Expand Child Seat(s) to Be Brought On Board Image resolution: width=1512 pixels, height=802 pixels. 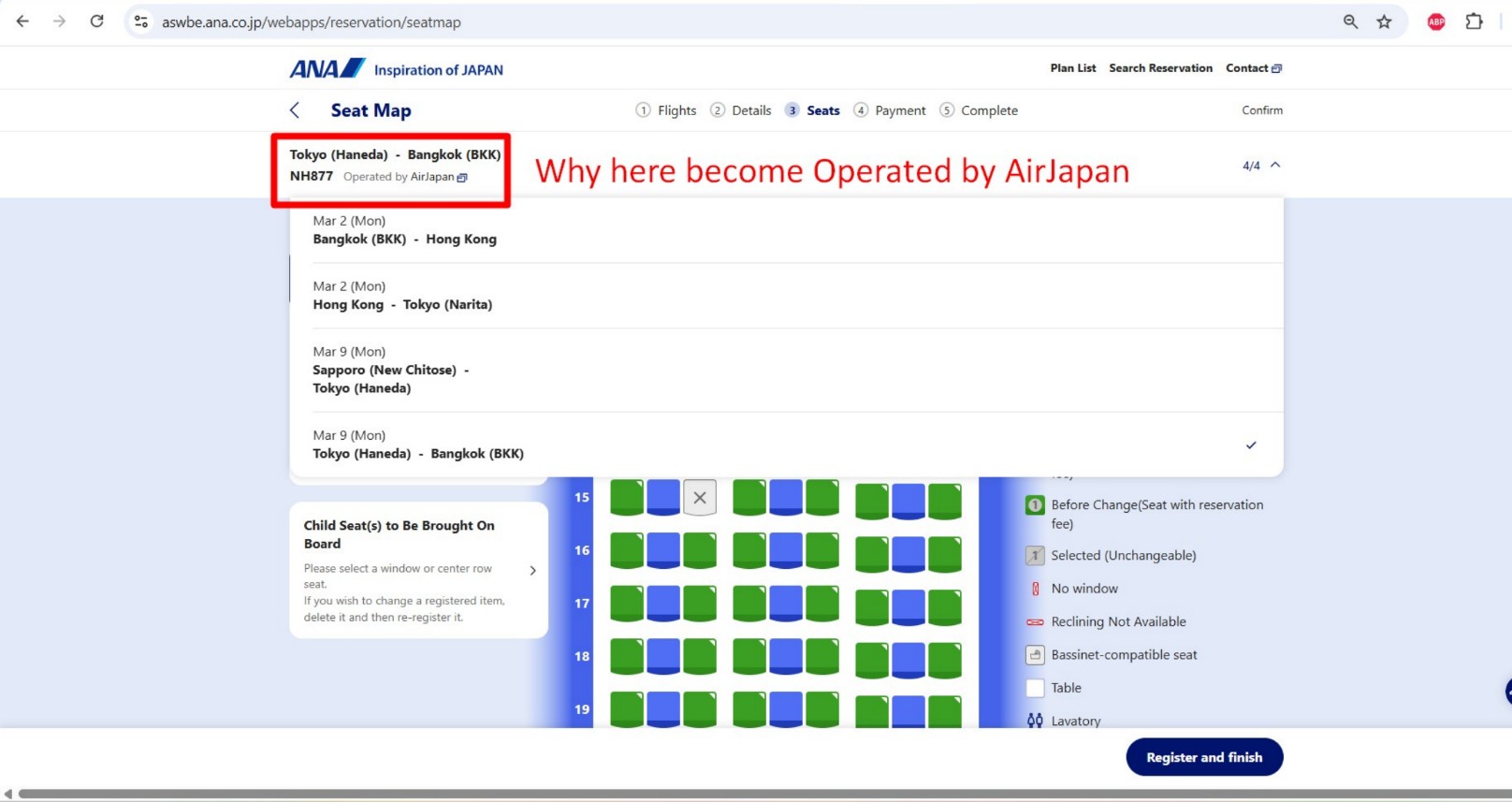tap(419, 570)
